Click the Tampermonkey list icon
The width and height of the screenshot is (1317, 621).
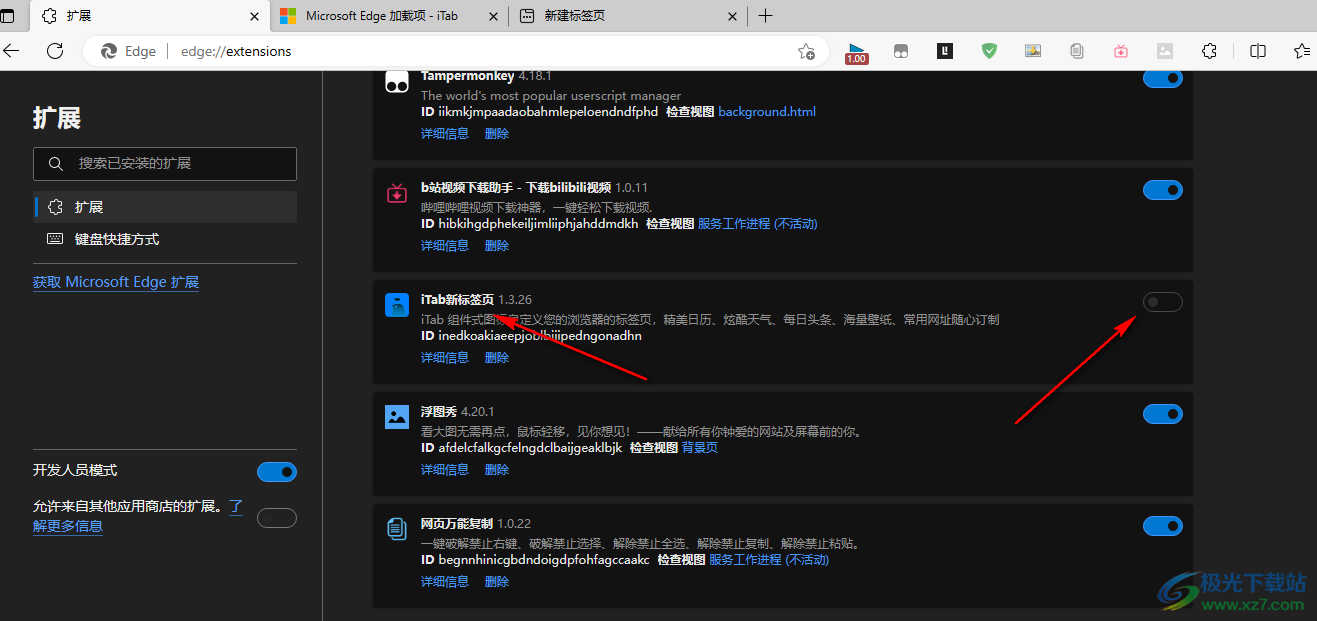[x=397, y=82]
